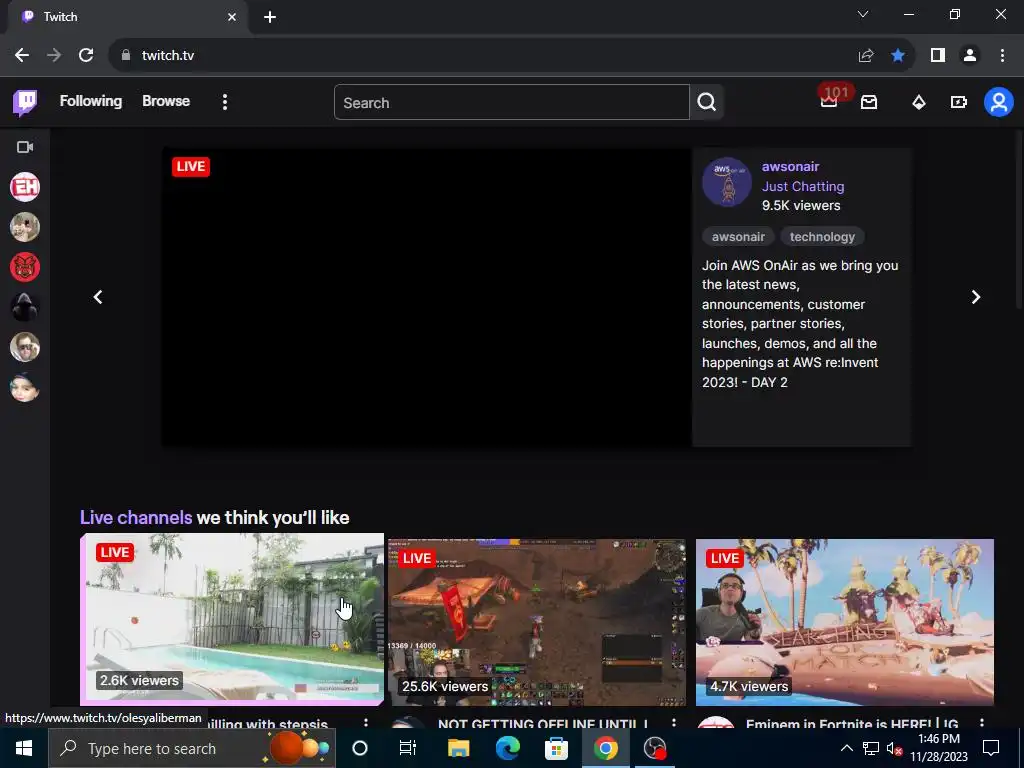Close the Twitch tab

coord(232,17)
